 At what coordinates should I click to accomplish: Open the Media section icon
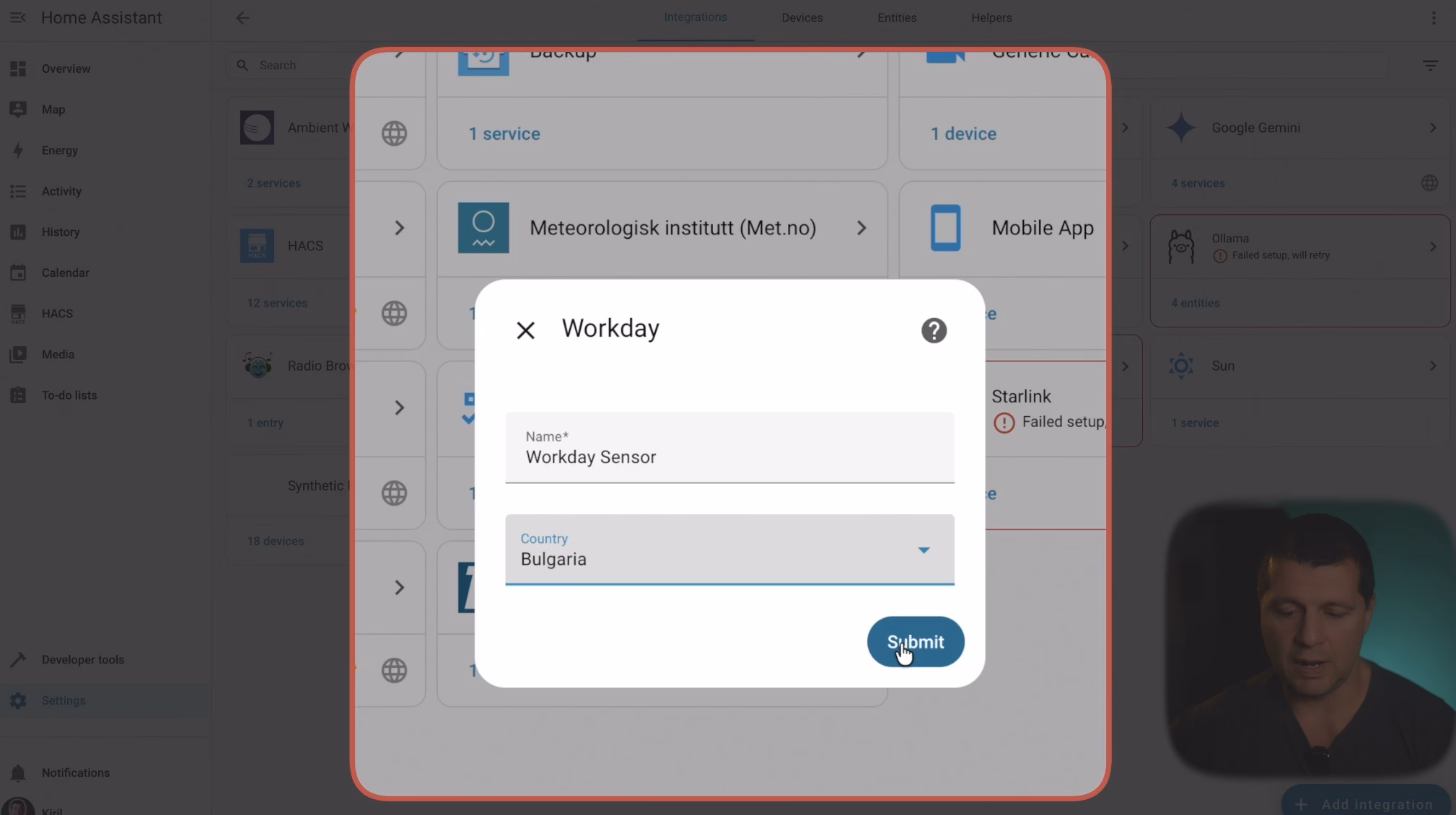(19, 354)
